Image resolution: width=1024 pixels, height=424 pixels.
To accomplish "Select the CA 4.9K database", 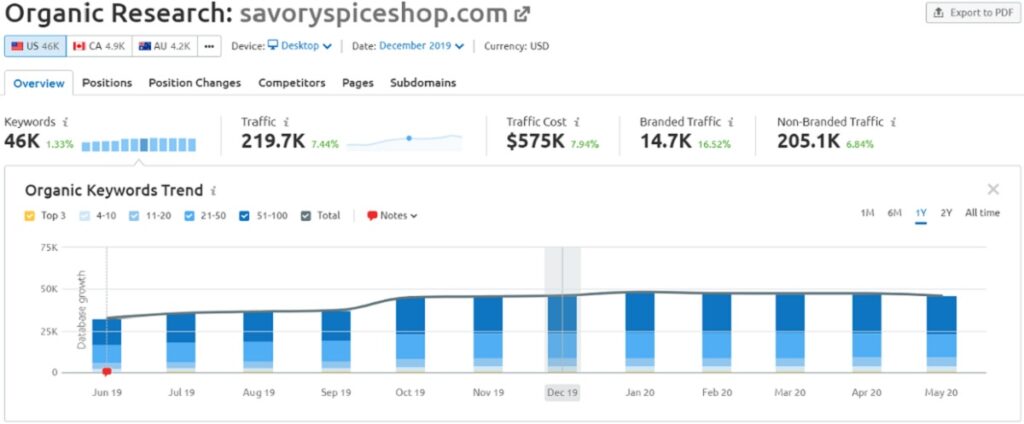I will click(x=99, y=46).
